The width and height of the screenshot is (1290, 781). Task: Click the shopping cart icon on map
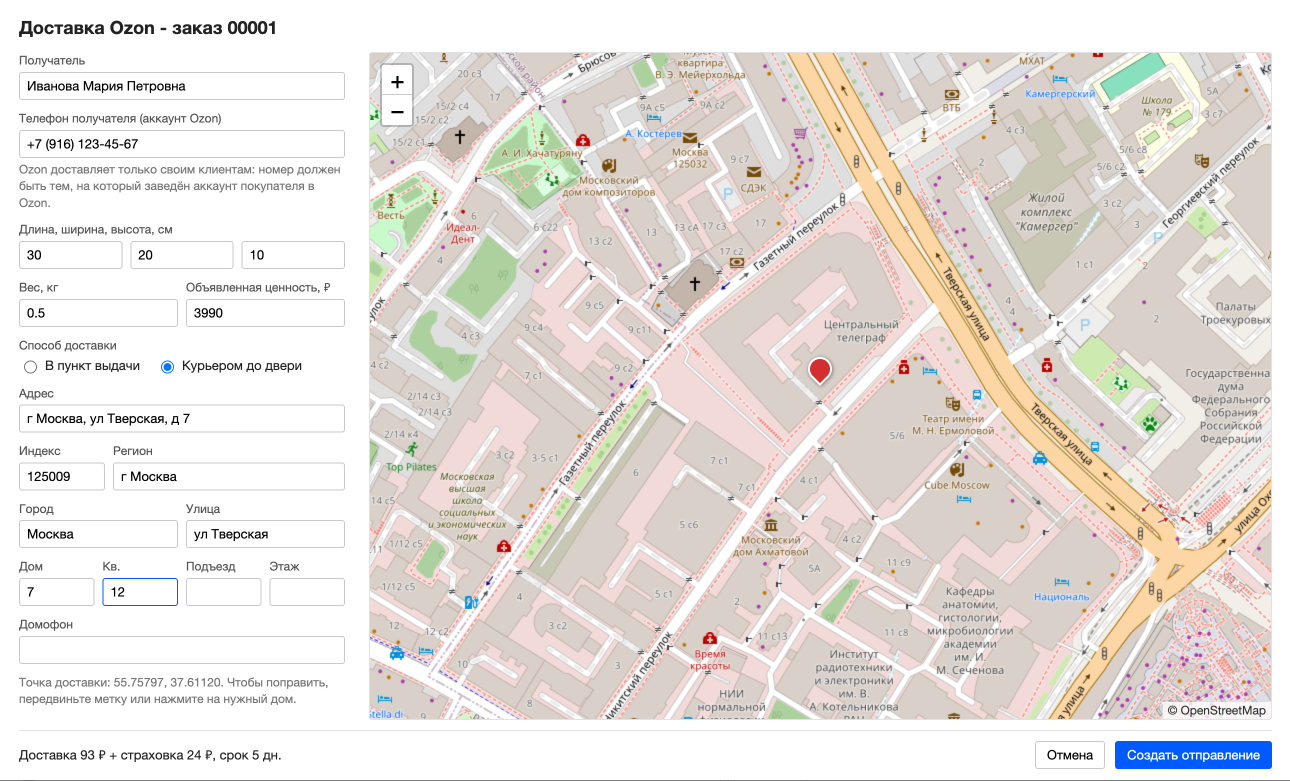pos(800,133)
